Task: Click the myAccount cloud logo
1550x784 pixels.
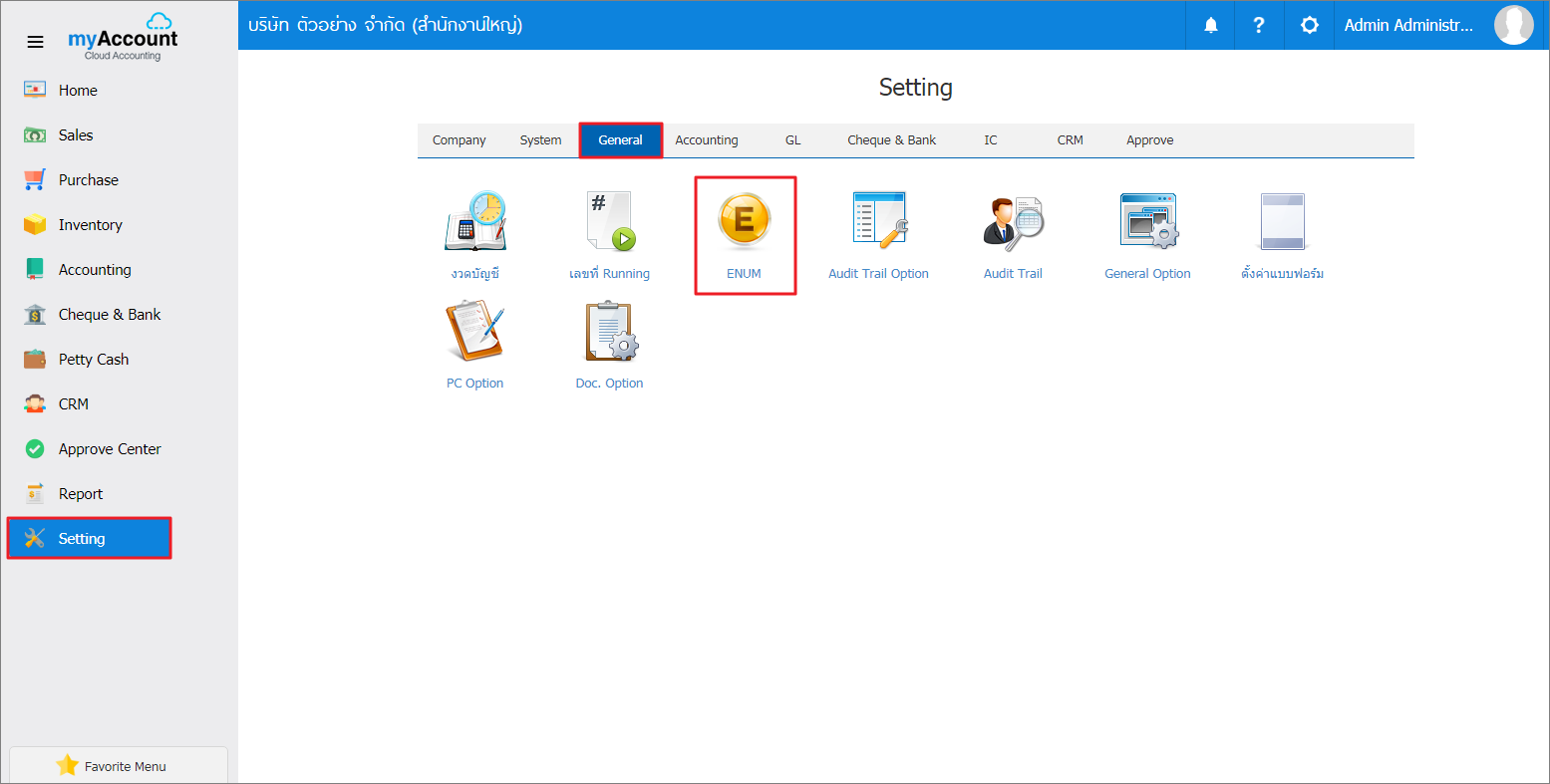Action: (123, 37)
